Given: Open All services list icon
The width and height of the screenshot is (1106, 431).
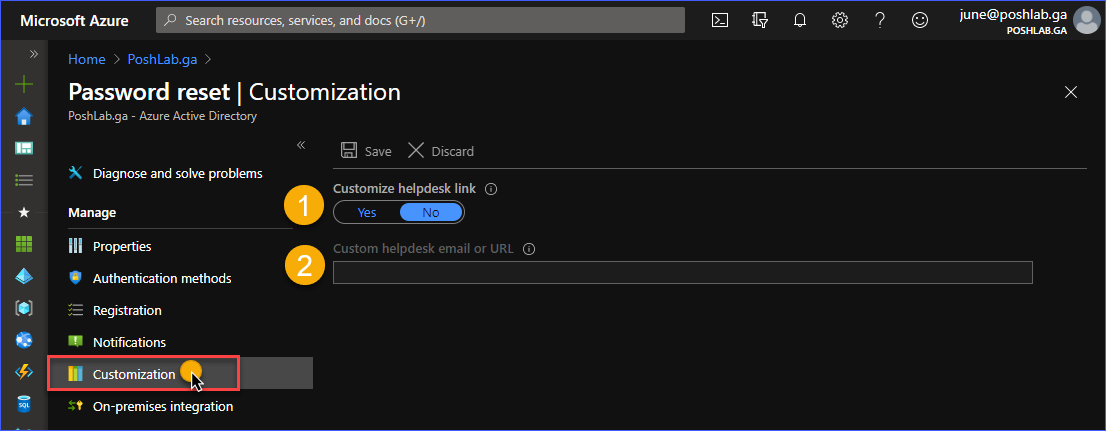Looking at the screenshot, I should [24, 180].
